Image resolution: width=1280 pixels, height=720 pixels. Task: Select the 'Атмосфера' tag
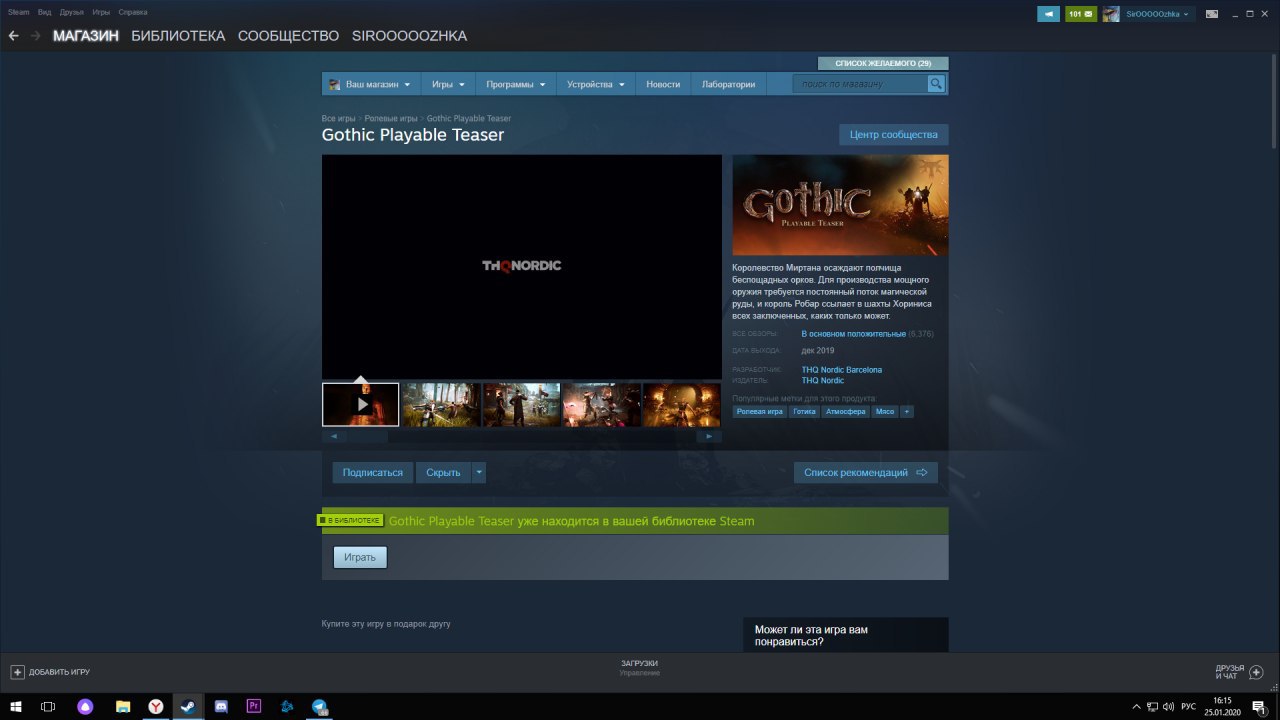[845, 411]
